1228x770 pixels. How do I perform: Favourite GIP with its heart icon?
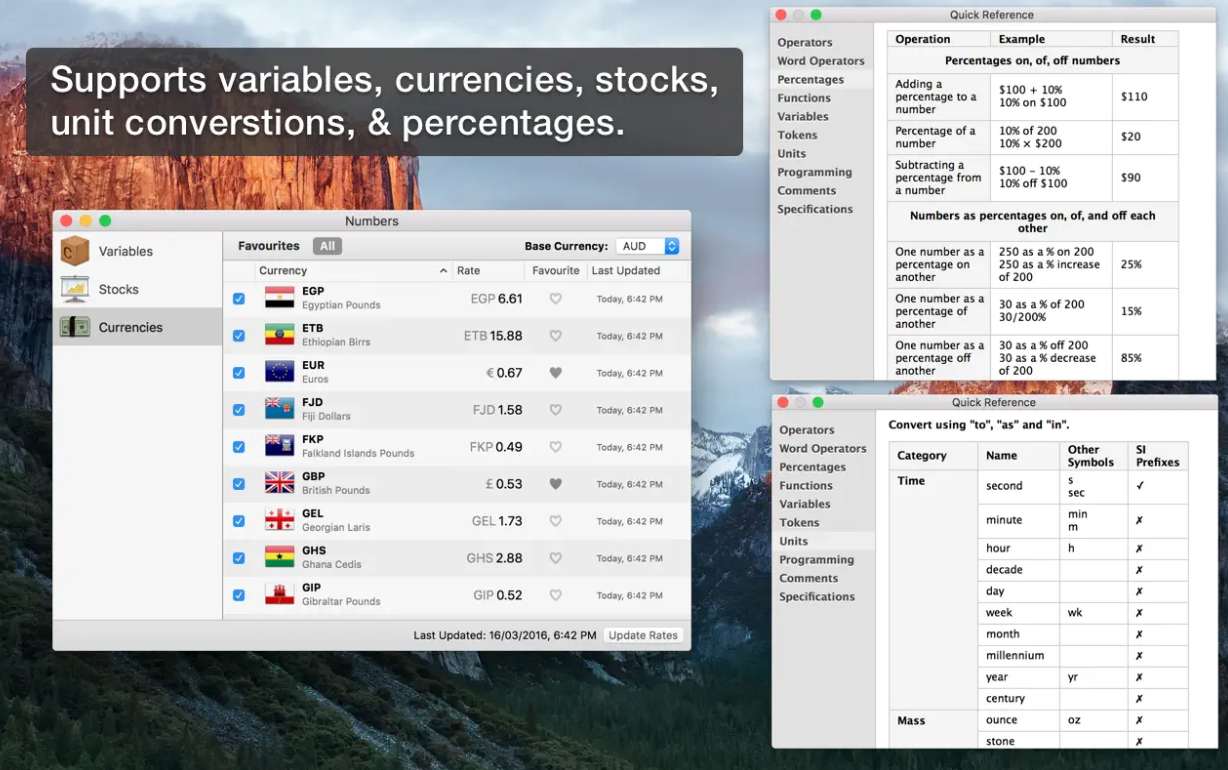(556, 595)
